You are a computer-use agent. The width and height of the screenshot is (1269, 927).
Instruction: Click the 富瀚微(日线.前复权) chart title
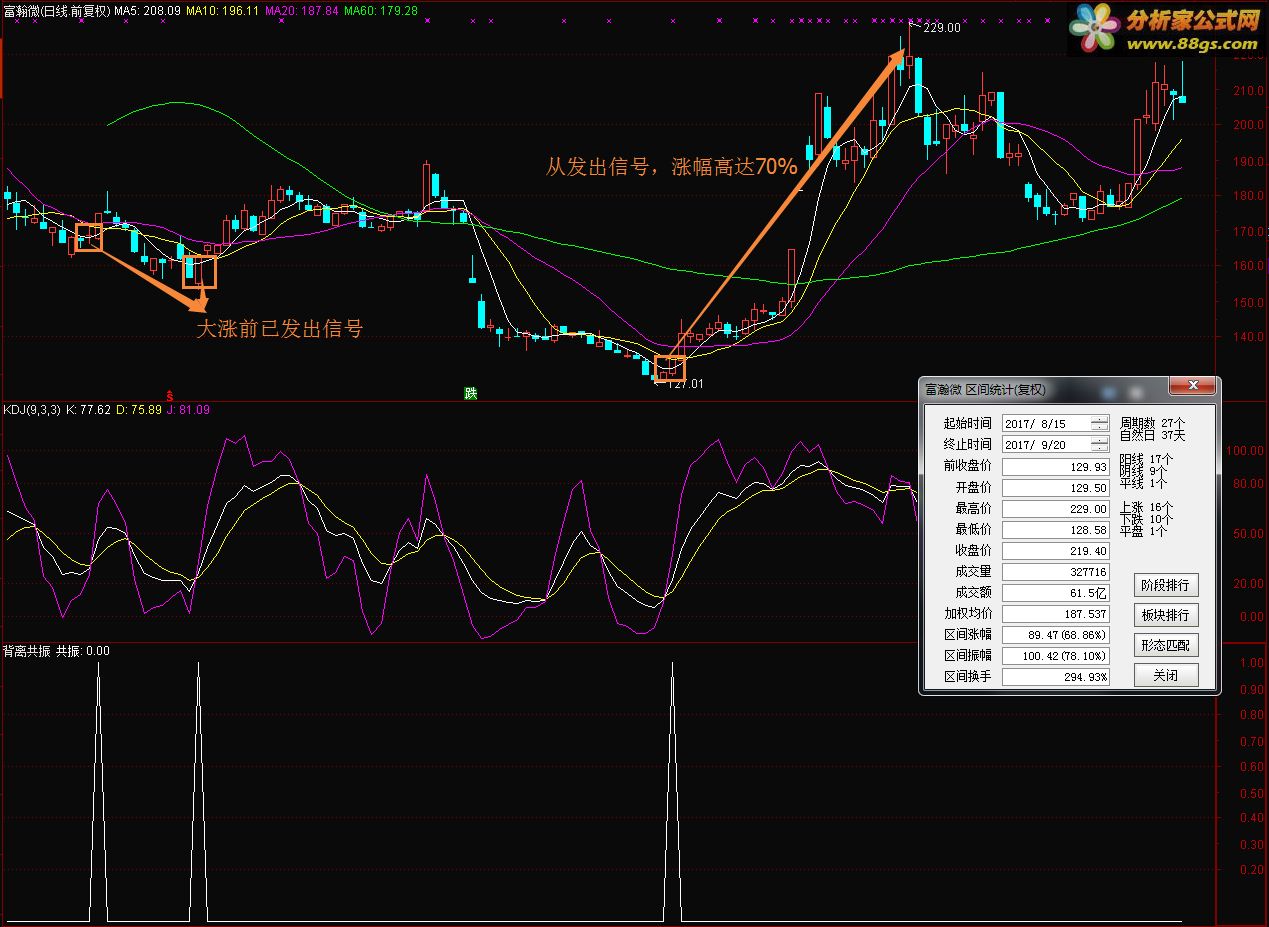tap(55, 10)
